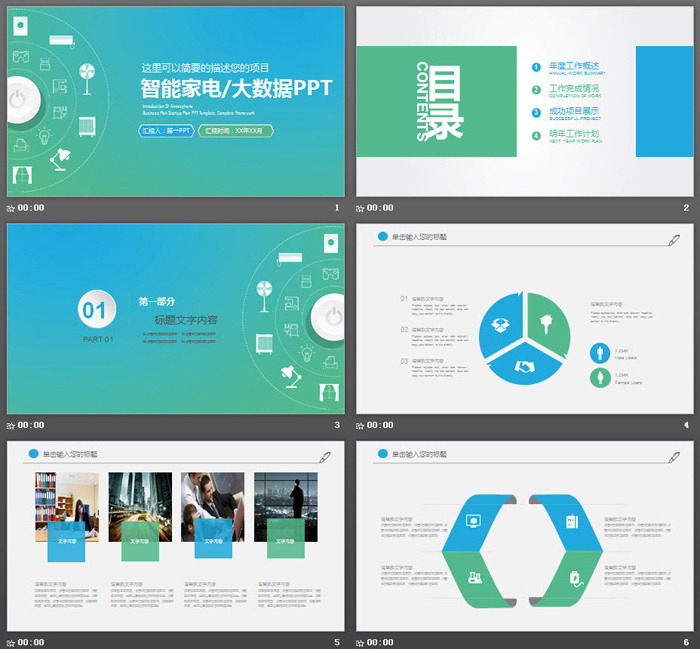Click the 第一部分 heading on slide 3
This screenshot has width=700, height=649.
pos(157,302)
